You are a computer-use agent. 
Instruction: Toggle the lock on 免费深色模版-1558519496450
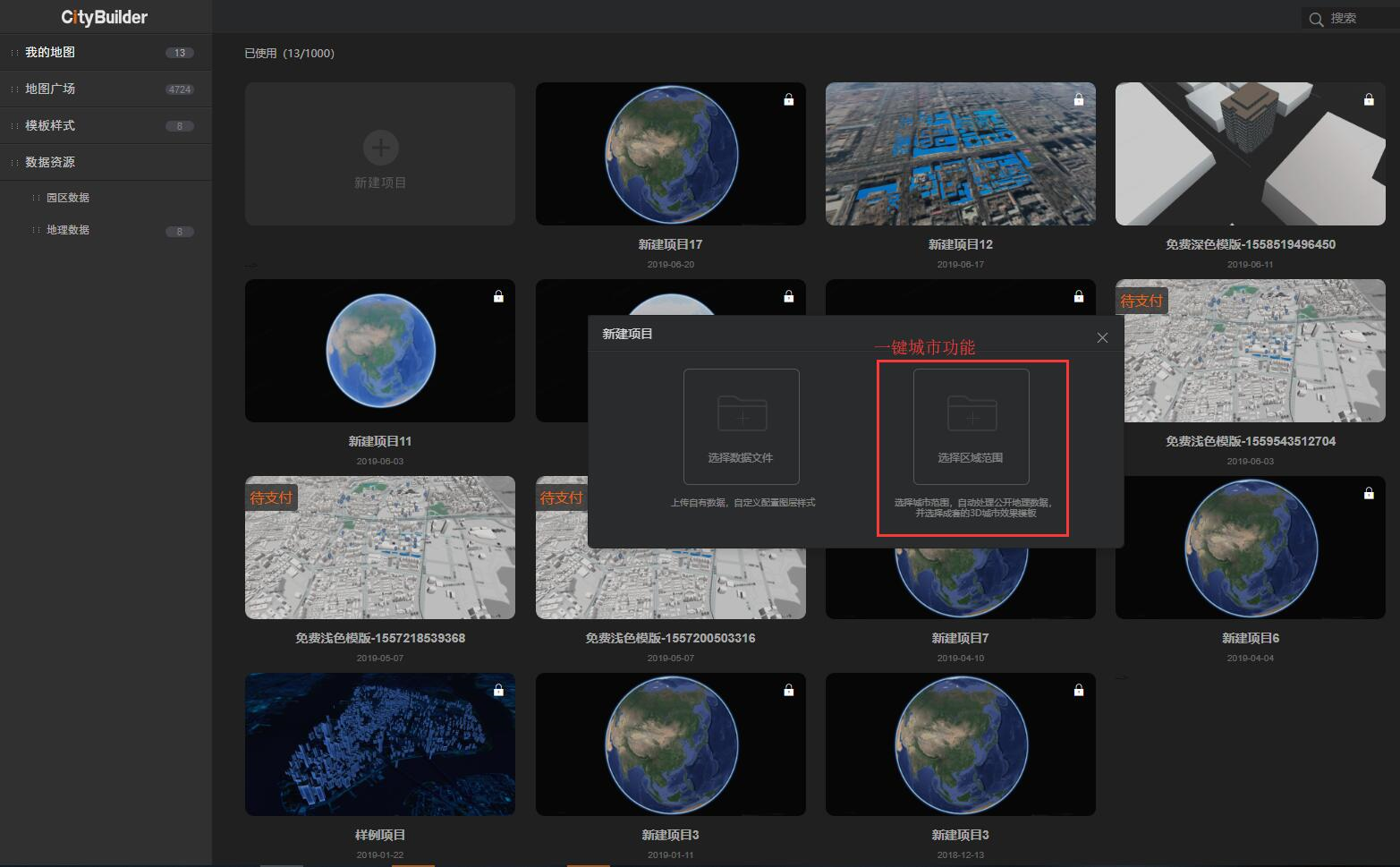pyautogui.click(x=1369, y=99)
